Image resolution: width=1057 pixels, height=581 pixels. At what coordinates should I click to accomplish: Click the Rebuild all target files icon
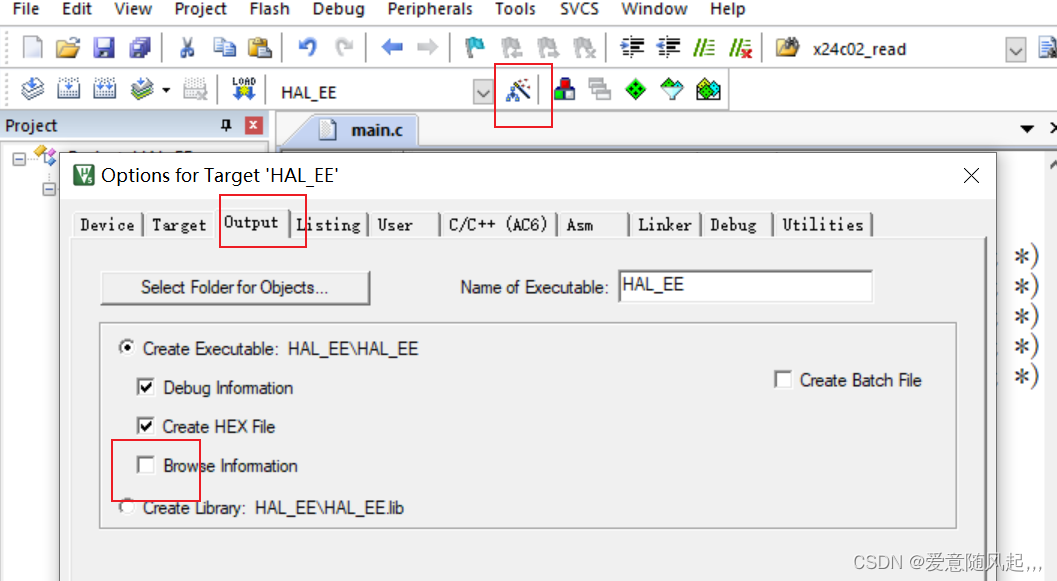(x=103, y=89)
